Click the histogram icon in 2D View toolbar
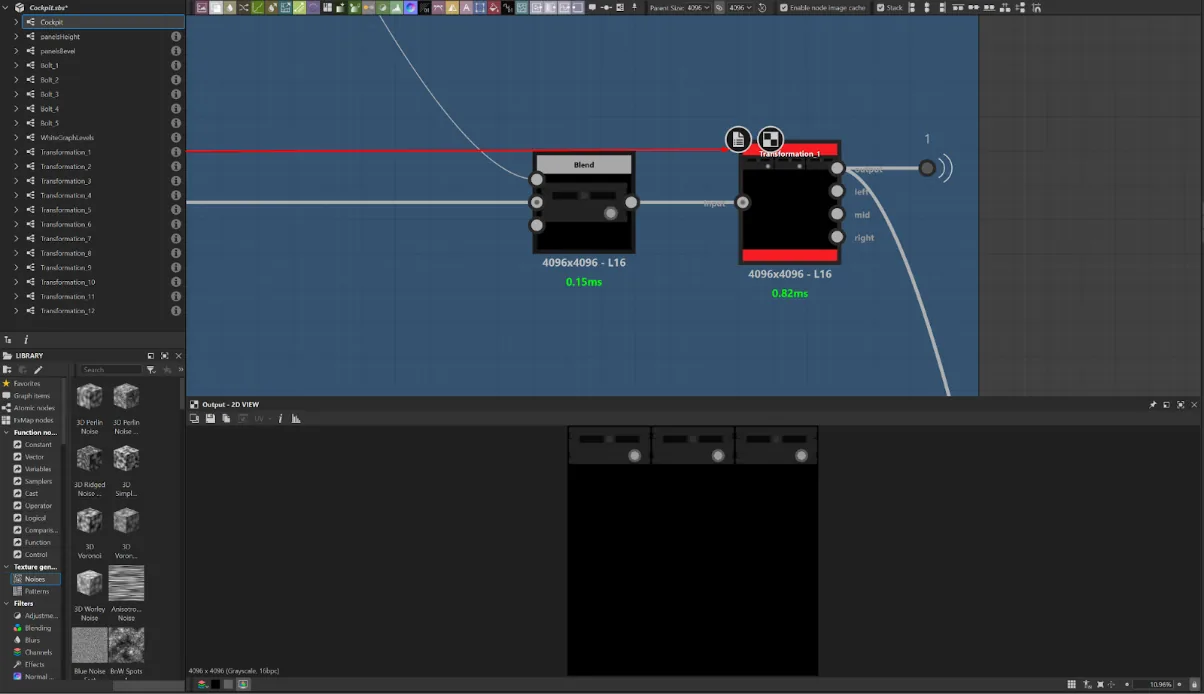This screenshot has height=694, width=1204. coord(296,418)
